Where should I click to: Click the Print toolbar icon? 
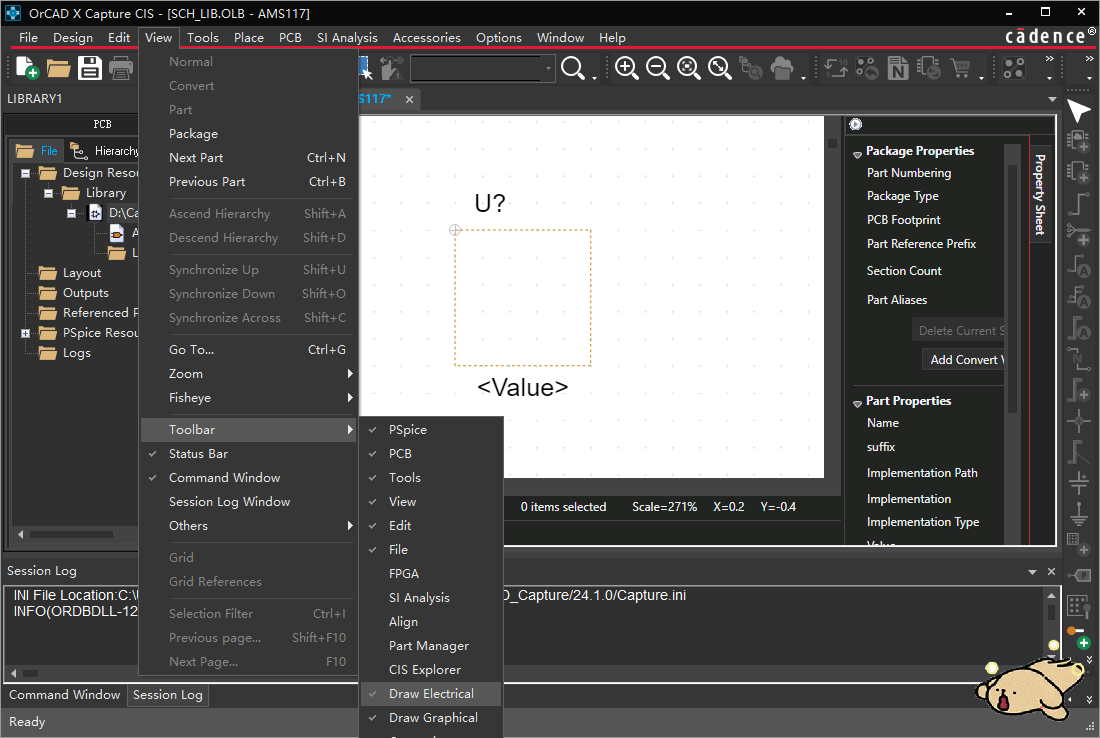[121, 68]
